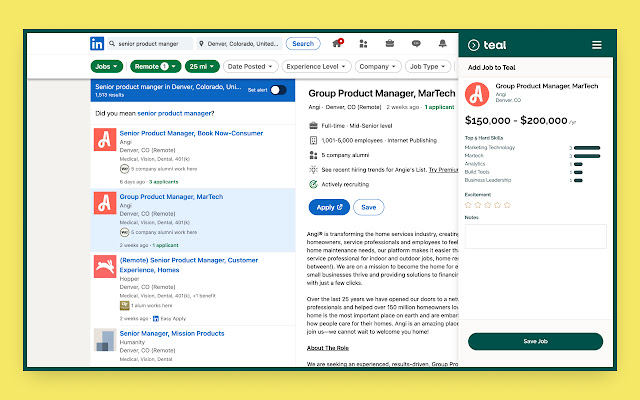640x400 pixels.
Task: Click the employees building icon
Action: pos(313,140)
